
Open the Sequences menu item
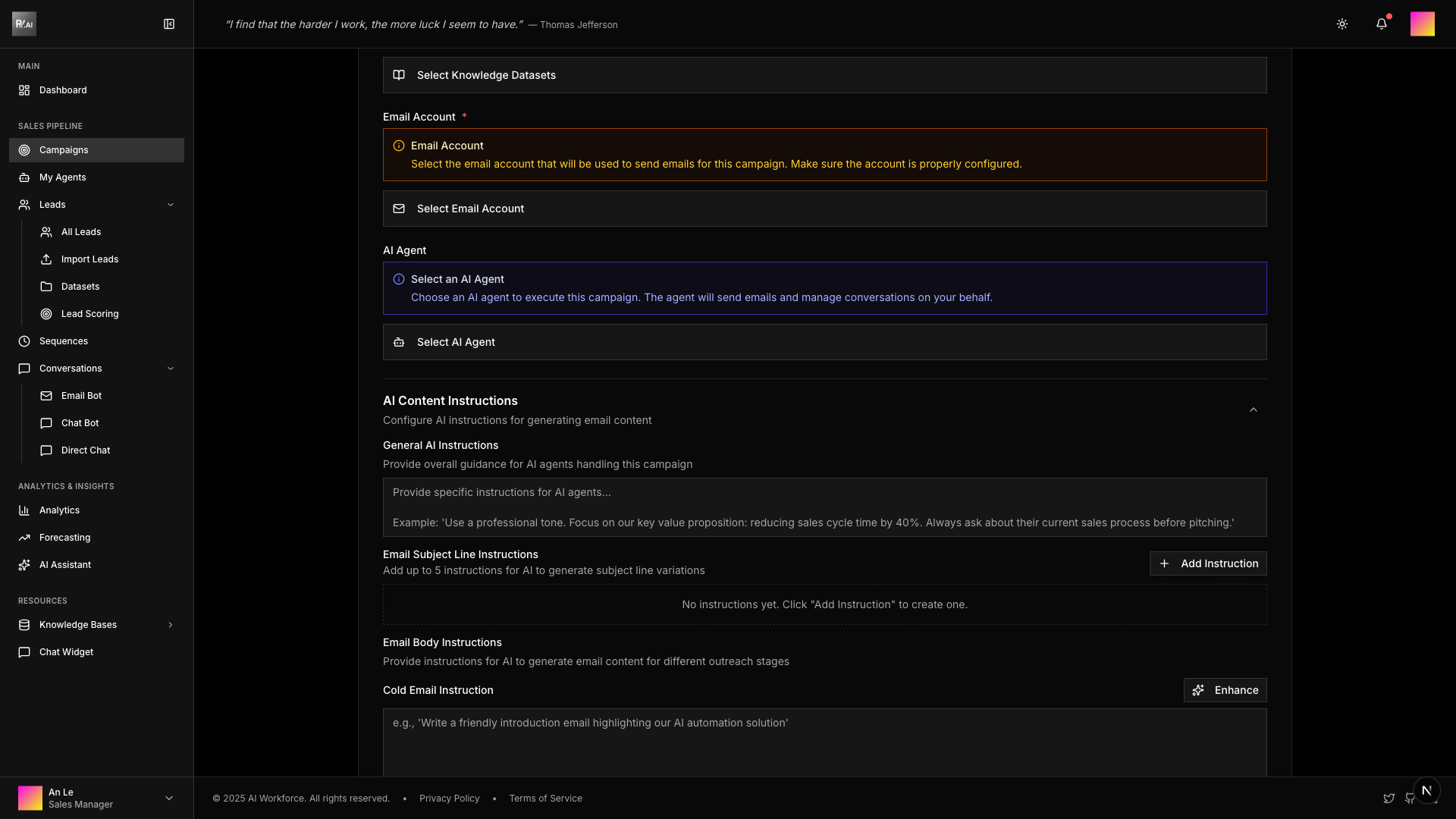(x=64, y=341)
